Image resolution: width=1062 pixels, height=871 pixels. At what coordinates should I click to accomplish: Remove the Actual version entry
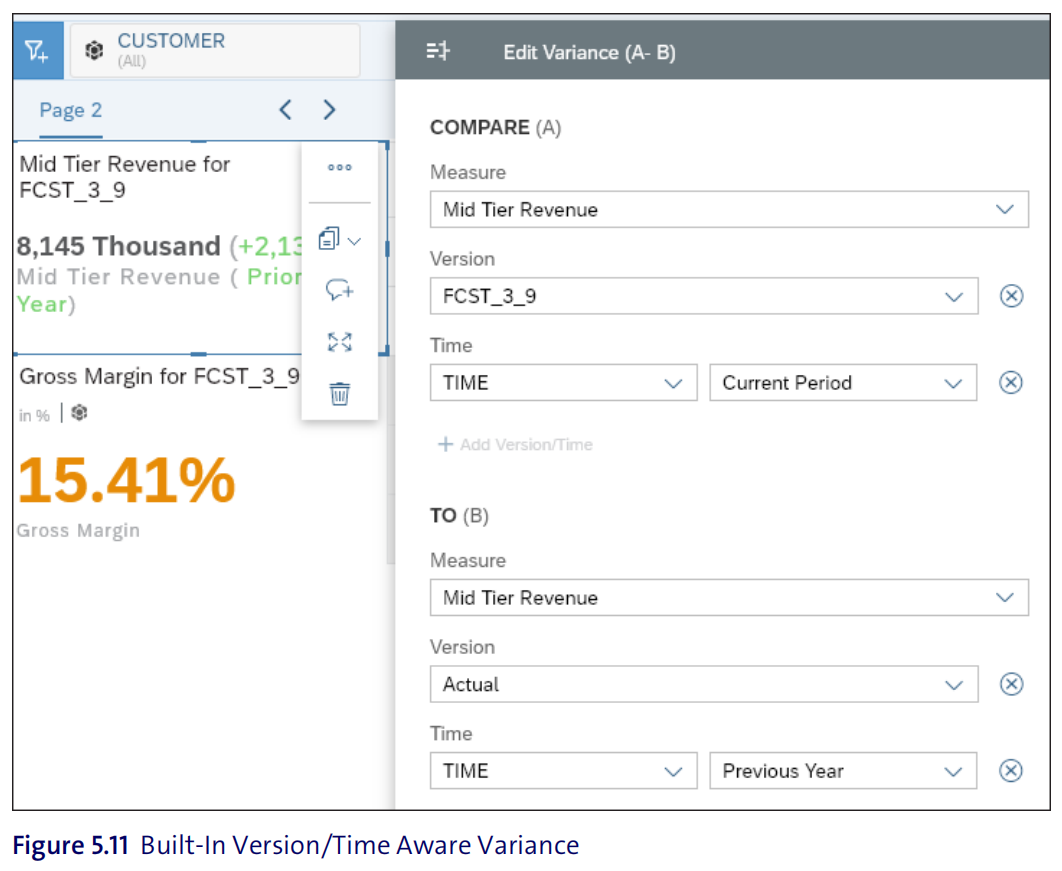(x=1011, y=684)
